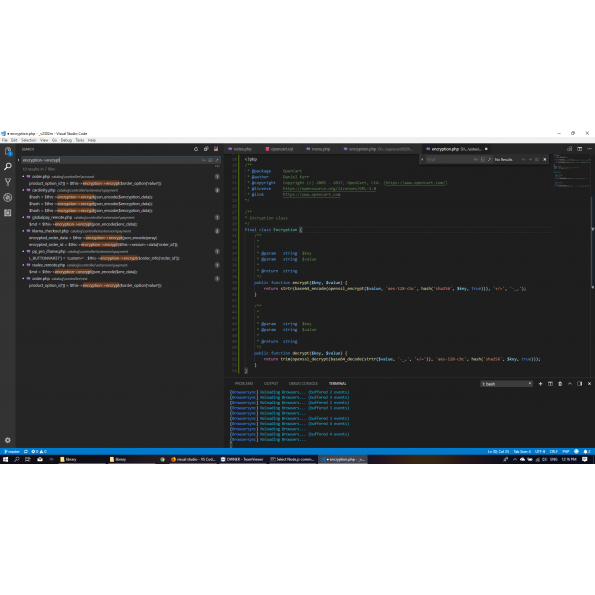Collapse the last order.php search results
Image resolution: width=595 pixels, height=595 pixels.
(x=23, y=279)
